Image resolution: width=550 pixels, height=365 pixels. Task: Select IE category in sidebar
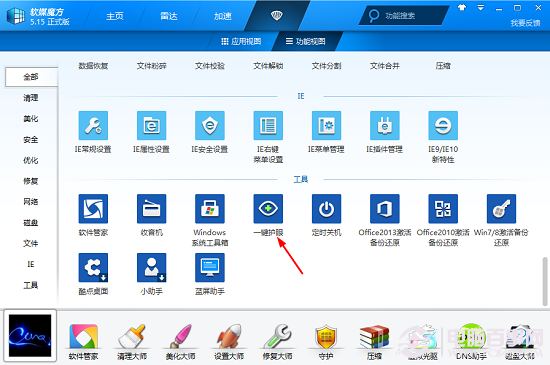tap(31, 264)
